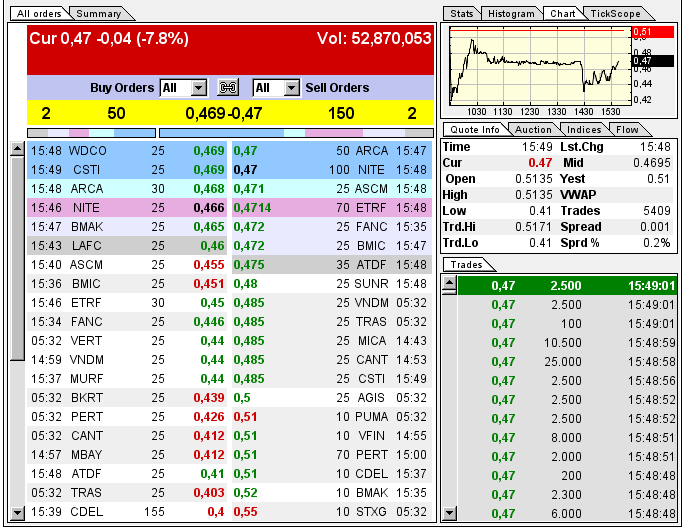
Task: Select the Trades tab
Action: [466, 265]
